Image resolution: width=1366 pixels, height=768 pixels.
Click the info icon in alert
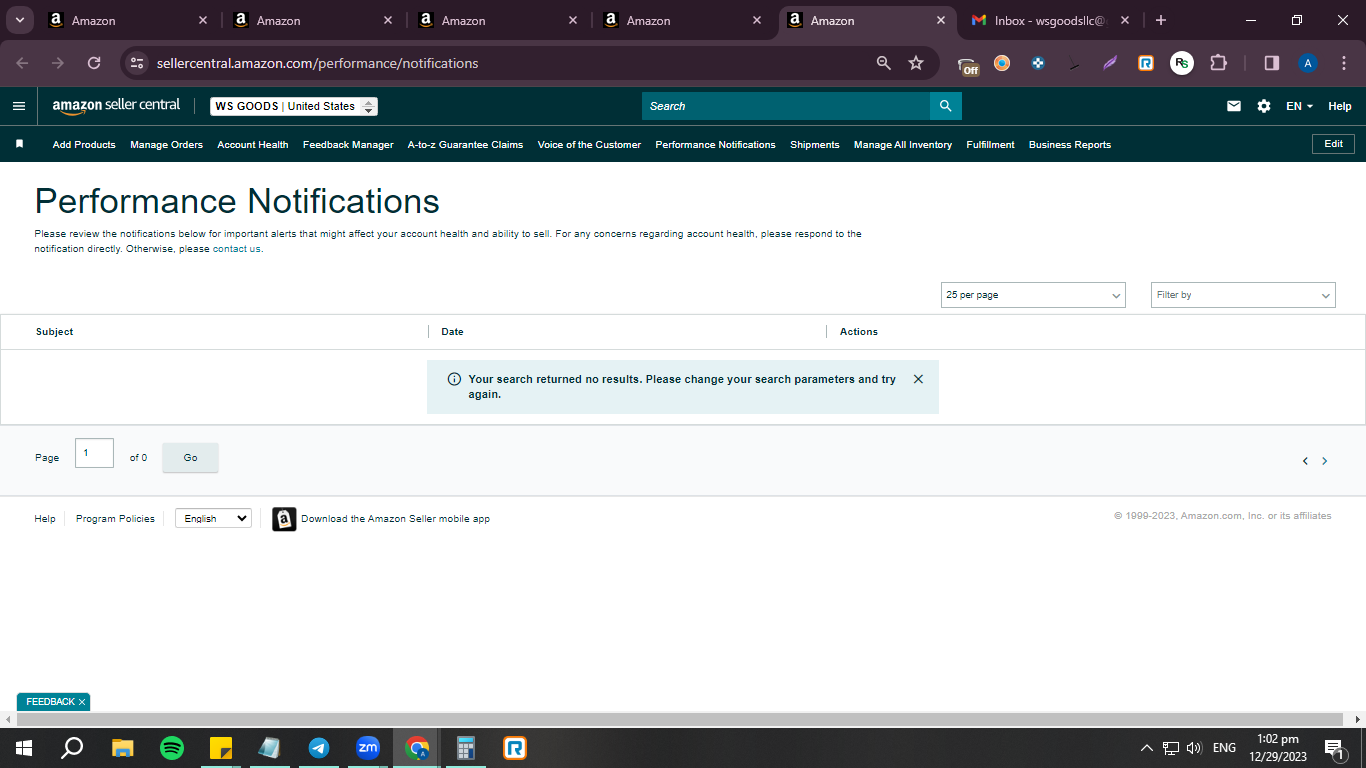[x=454, y=379]
